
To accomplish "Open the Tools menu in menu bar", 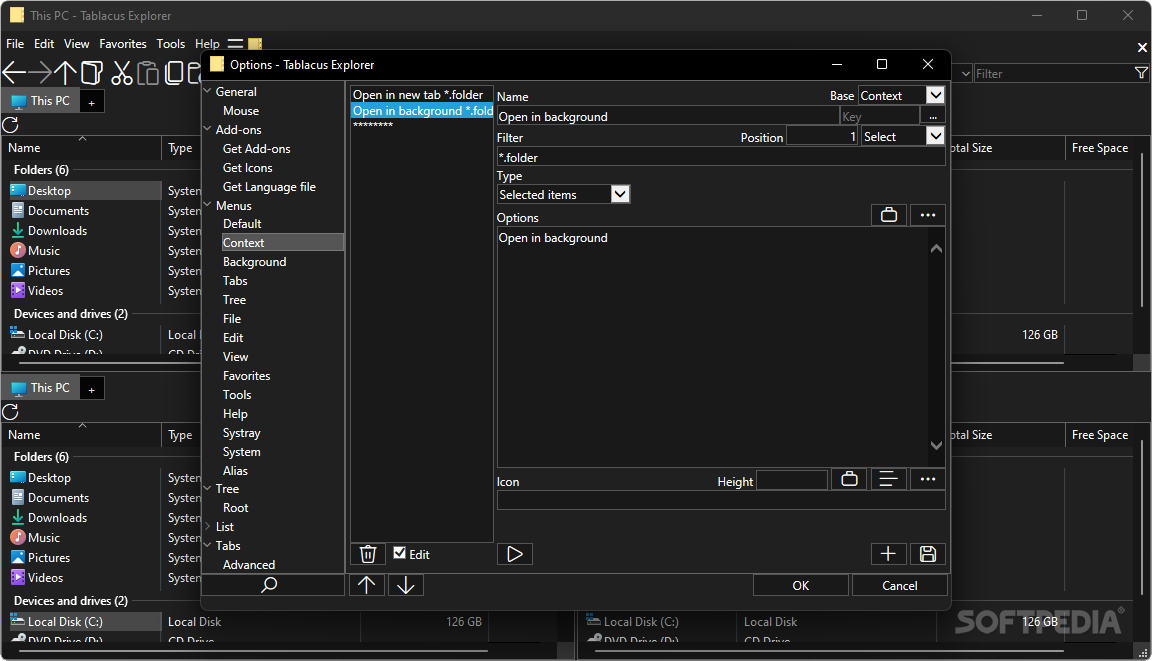I will (x=170, y=44).
